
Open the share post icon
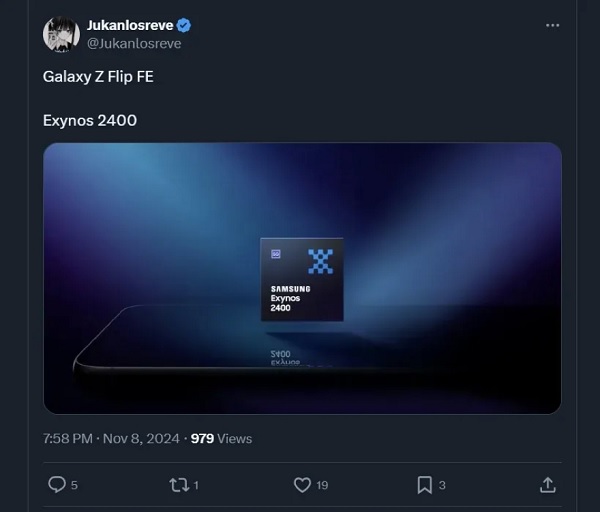tap(547, 485)
